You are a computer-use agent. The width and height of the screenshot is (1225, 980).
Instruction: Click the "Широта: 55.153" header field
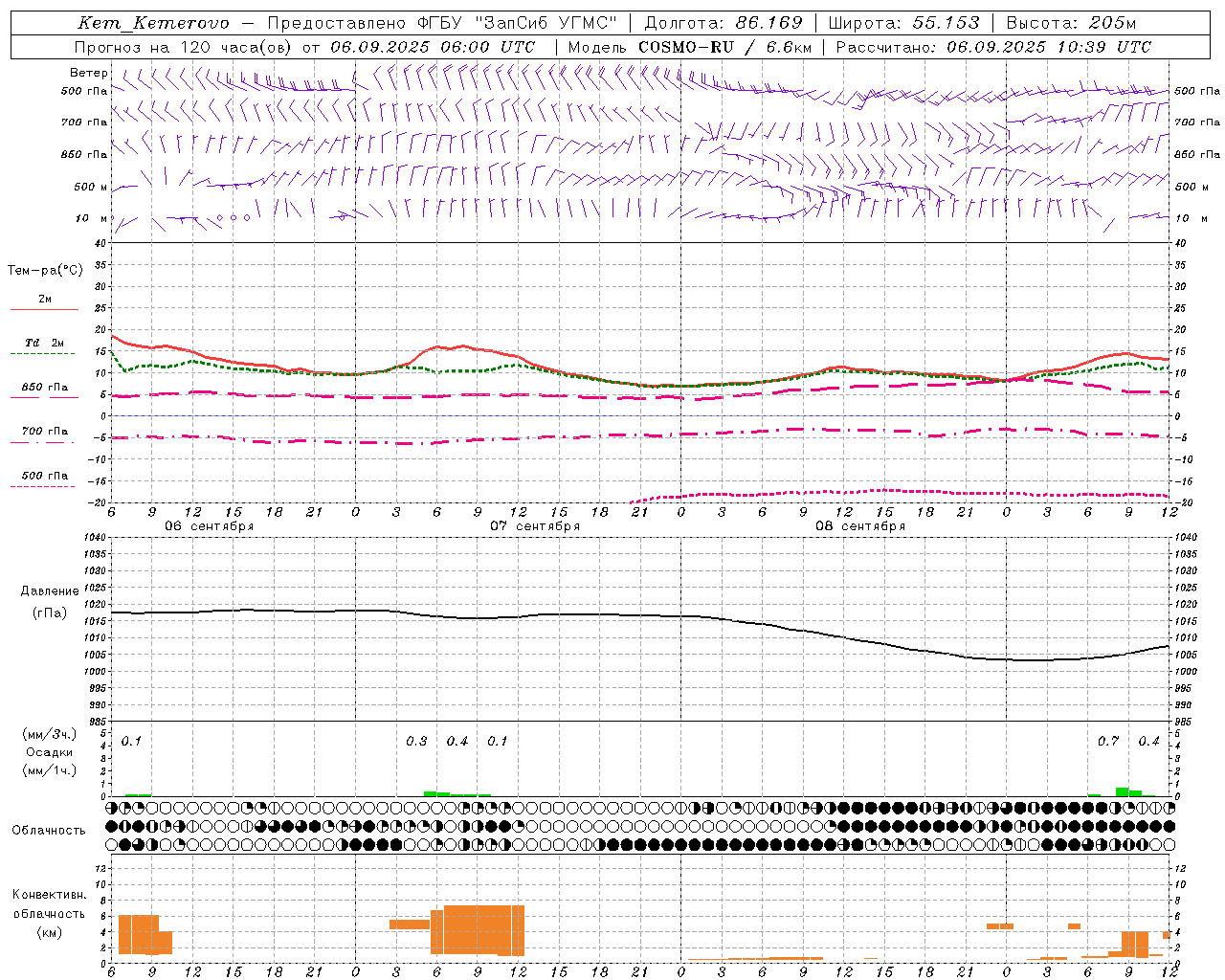click(x=903, y=23)
